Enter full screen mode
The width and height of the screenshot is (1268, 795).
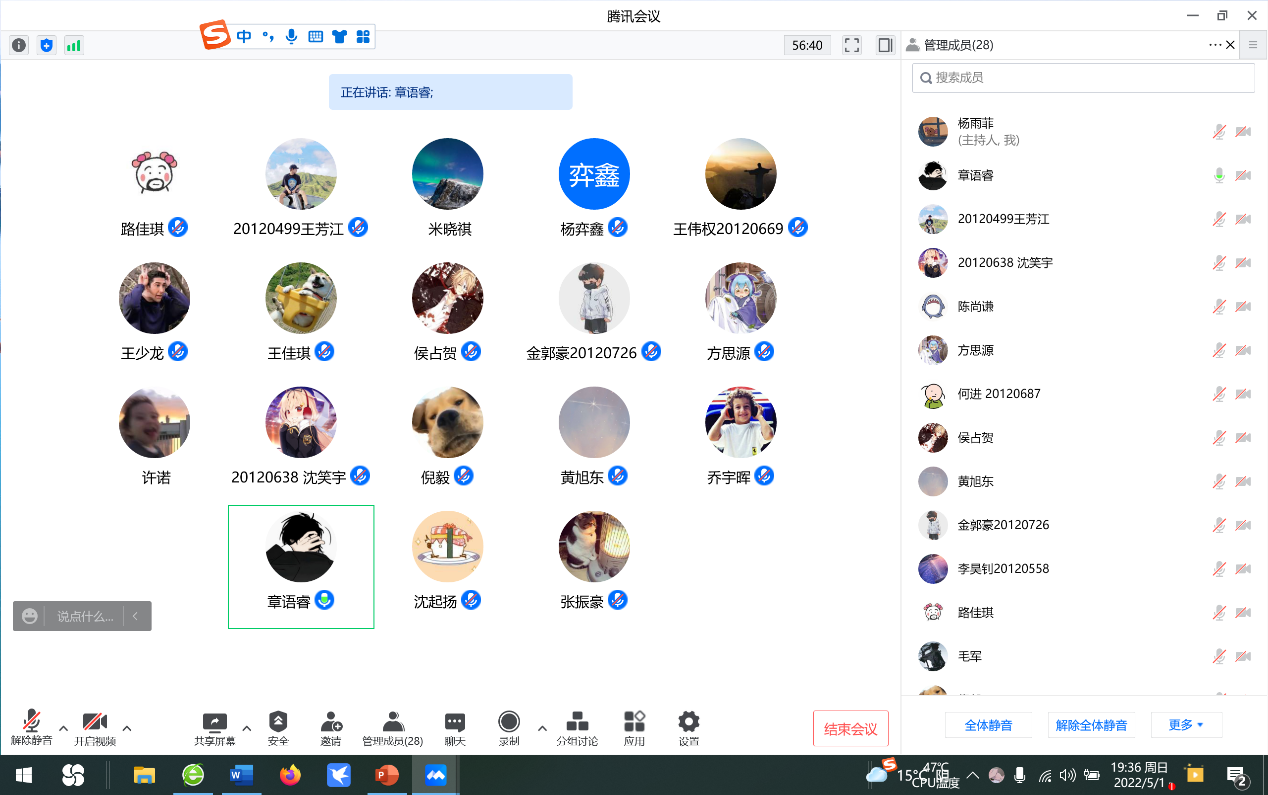point(852,45)
